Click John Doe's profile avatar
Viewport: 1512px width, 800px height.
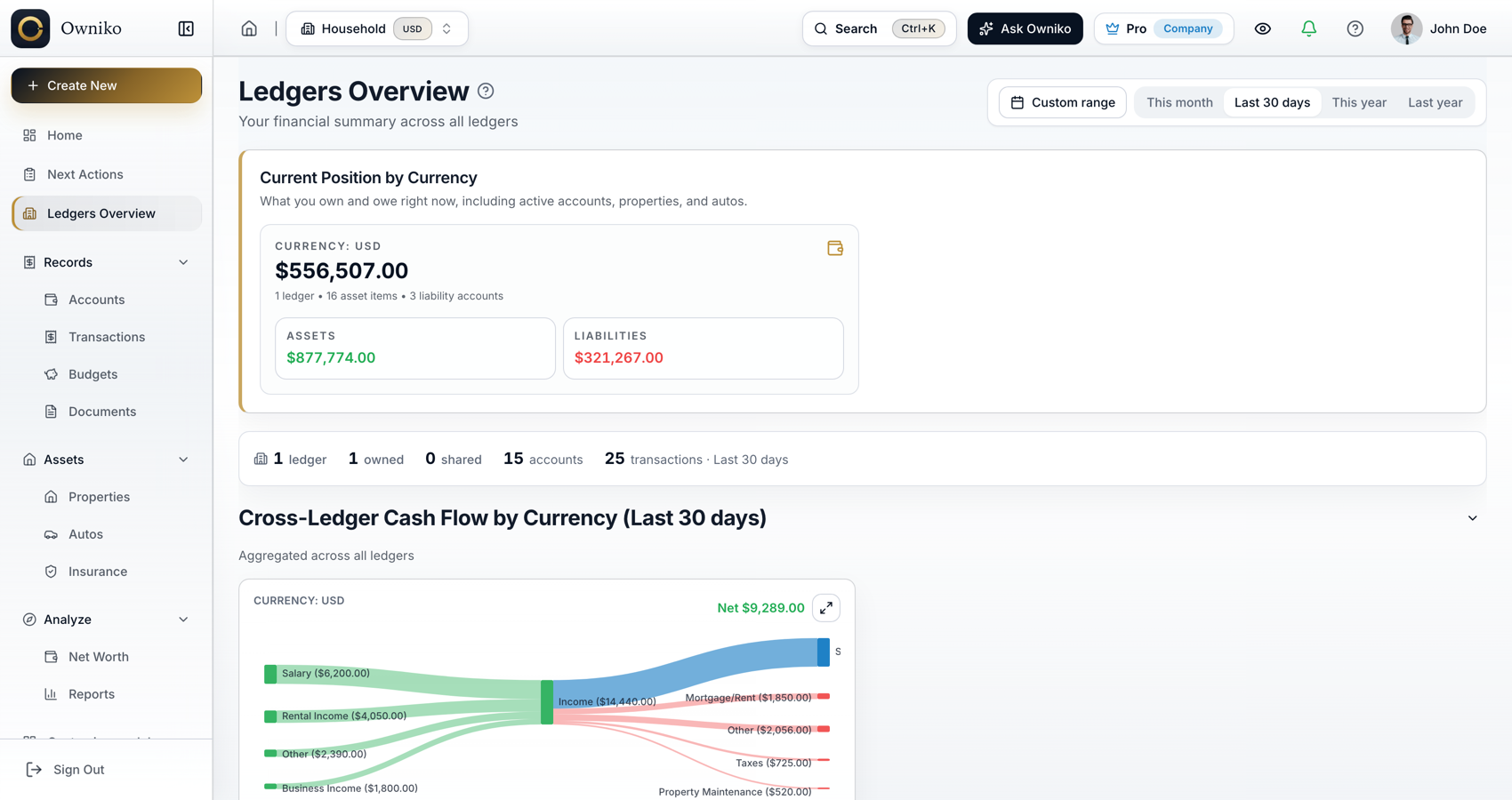(x=1406, y=28)
